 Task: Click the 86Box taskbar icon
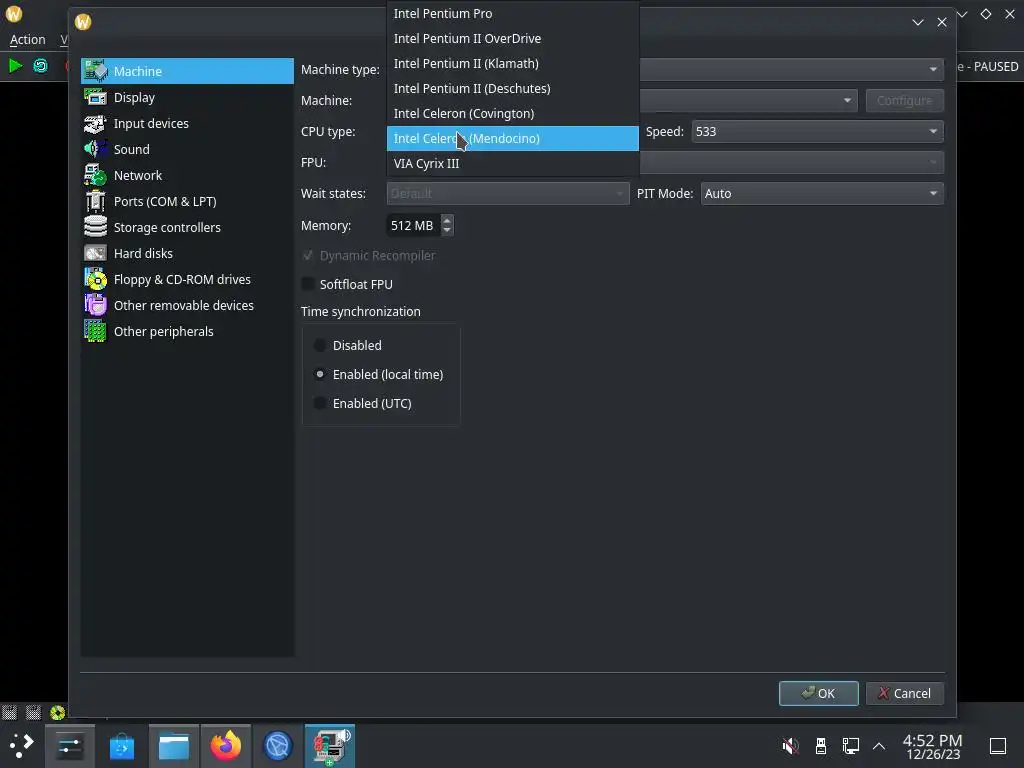click(330, 746)
